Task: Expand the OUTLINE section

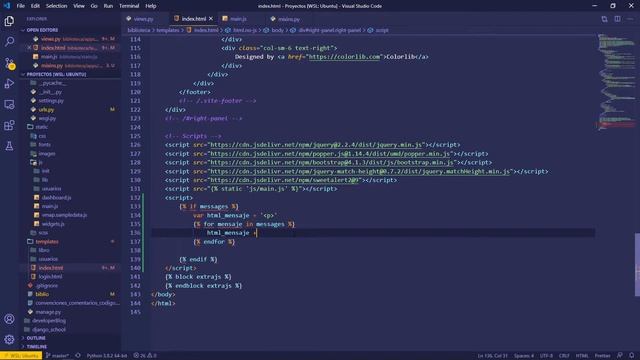Action: tap(36, 338)
